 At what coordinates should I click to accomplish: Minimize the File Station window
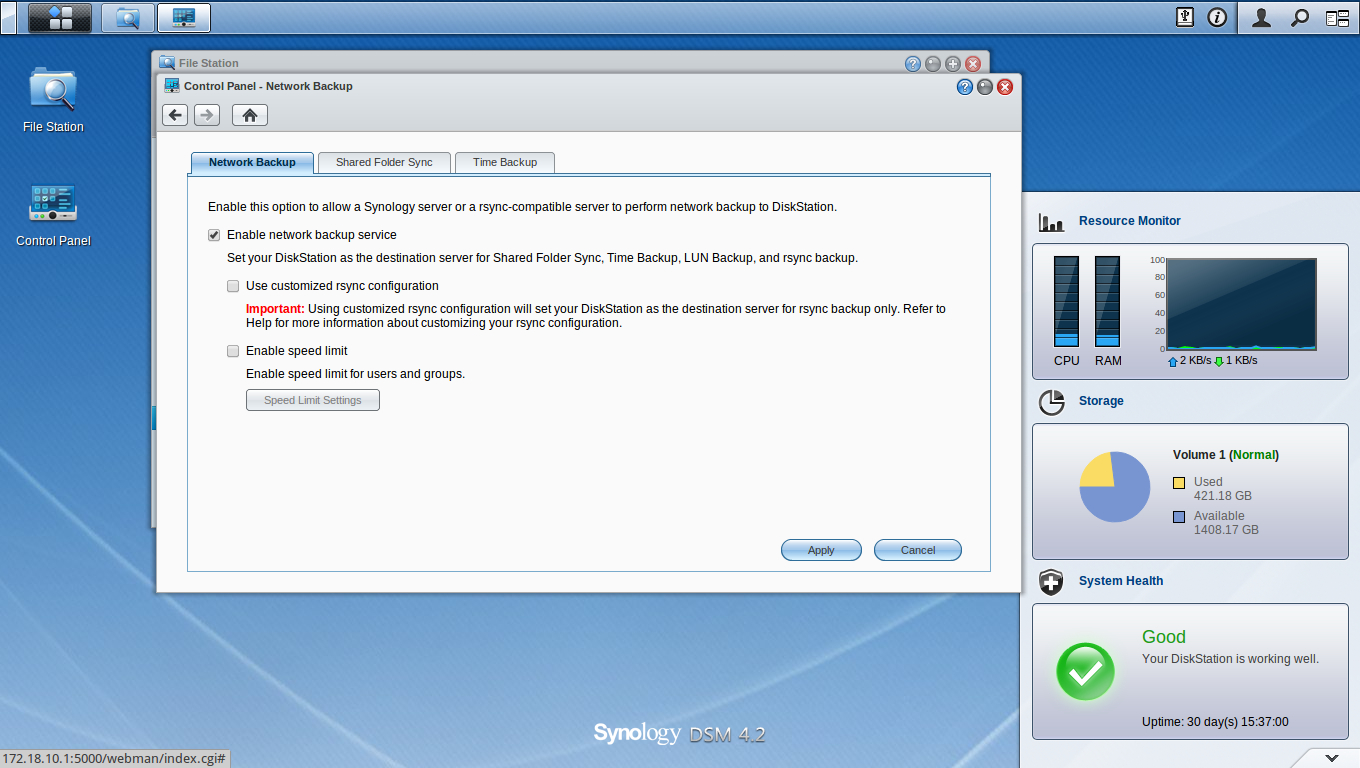933,64
